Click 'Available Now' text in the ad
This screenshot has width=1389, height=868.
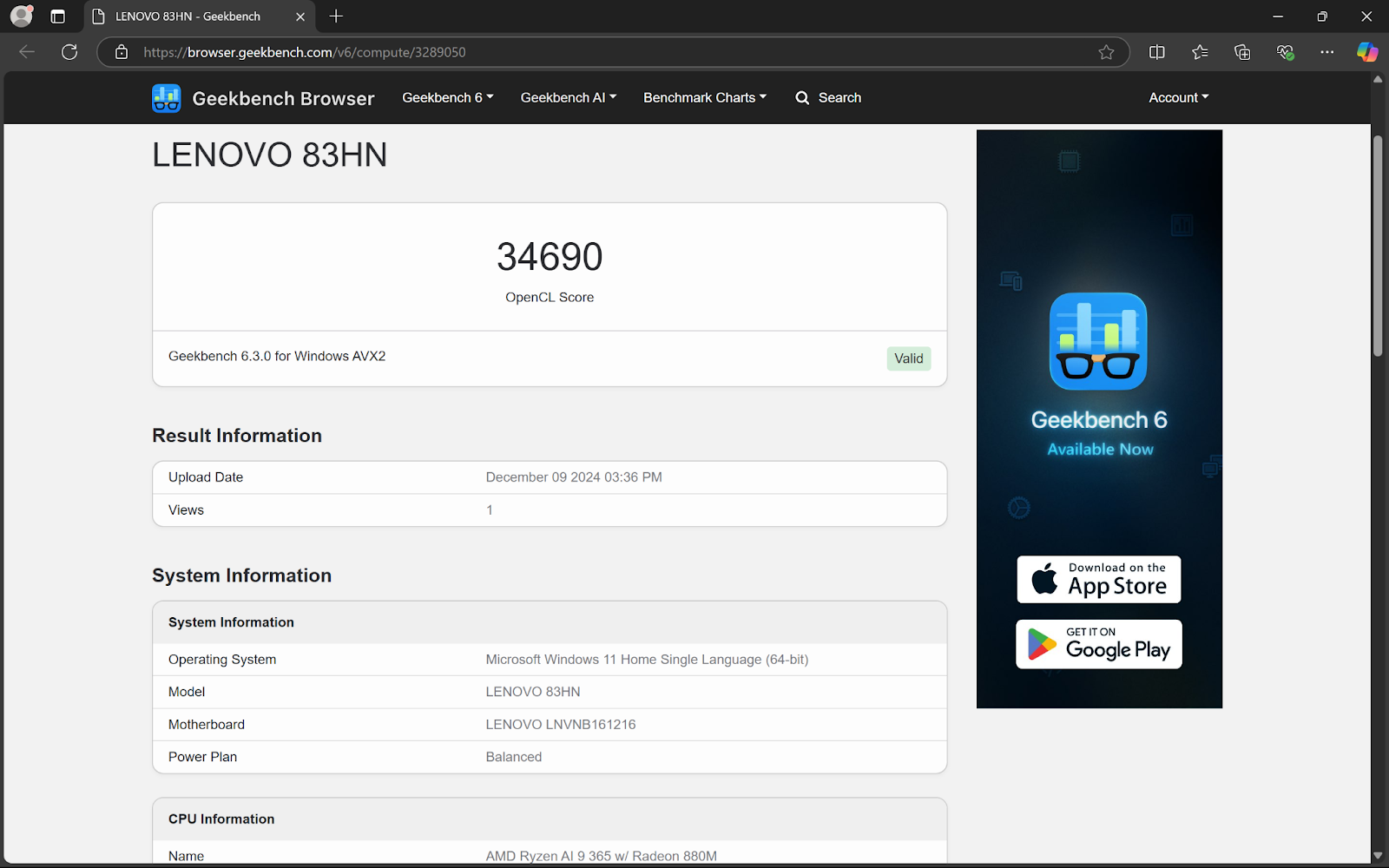tap(1100, 450)
